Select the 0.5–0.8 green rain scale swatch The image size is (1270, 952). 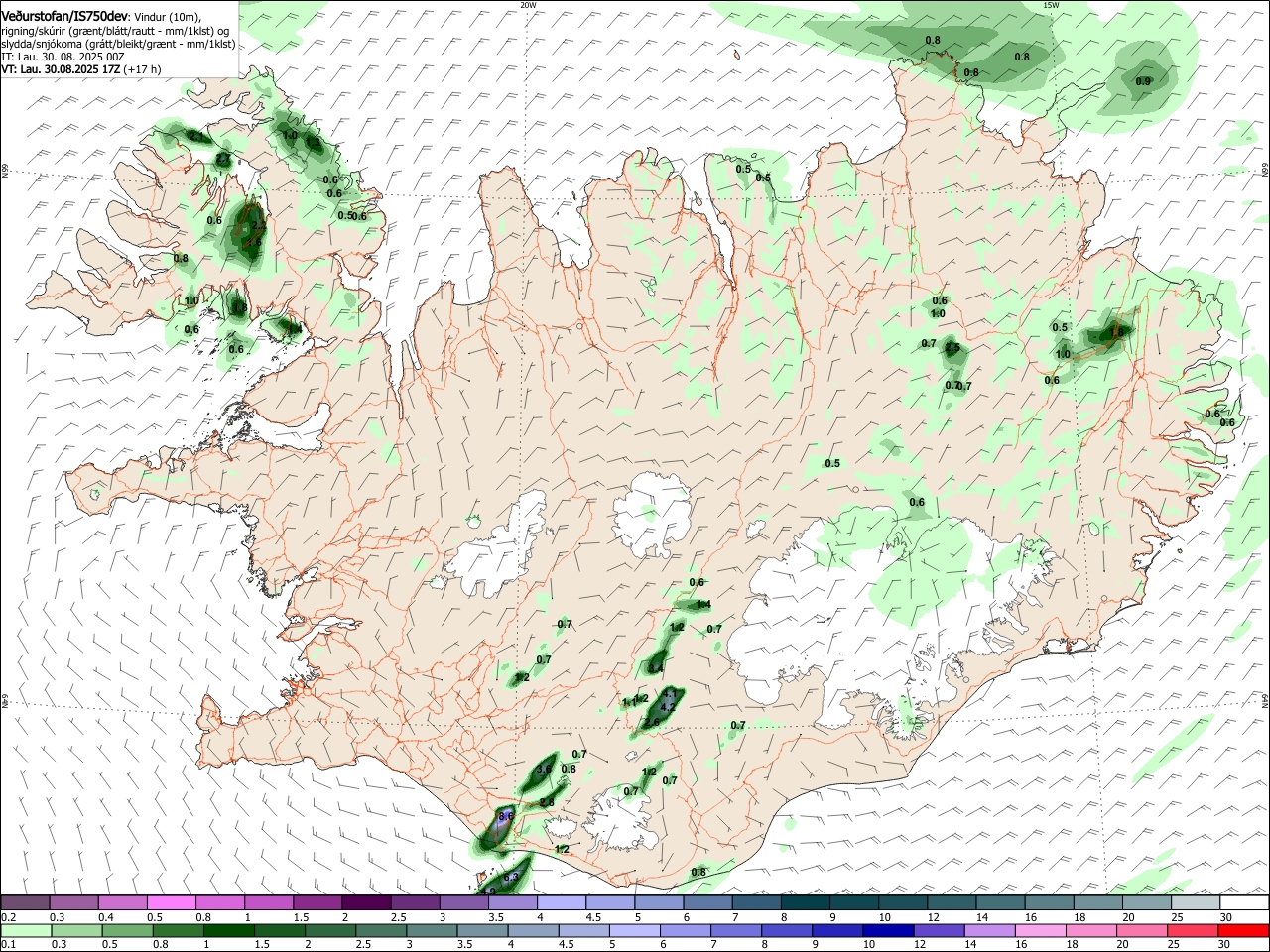(129, 930)
